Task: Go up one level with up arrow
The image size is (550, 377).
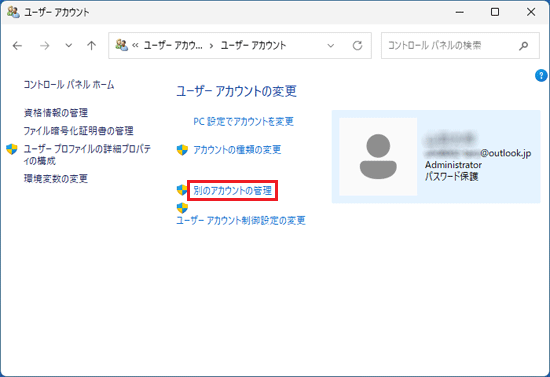Action: 92,46
